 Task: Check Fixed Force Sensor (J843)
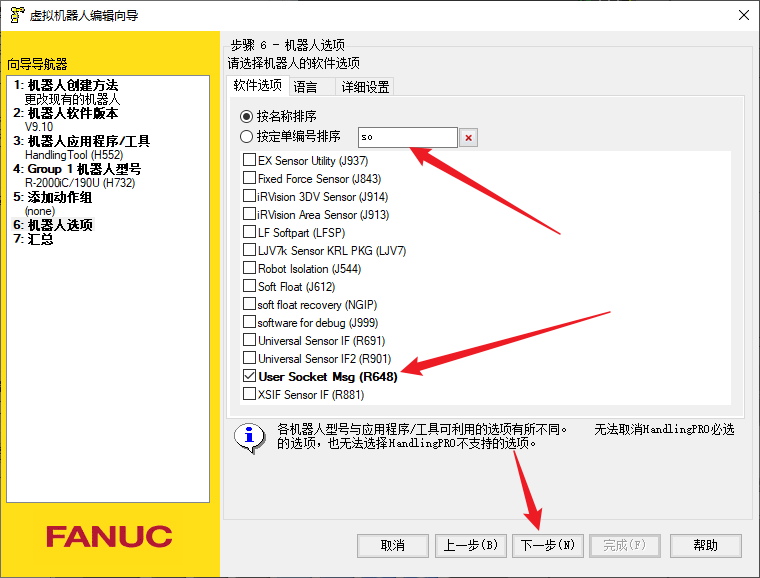pyautogui.click(x=250, y=178)
